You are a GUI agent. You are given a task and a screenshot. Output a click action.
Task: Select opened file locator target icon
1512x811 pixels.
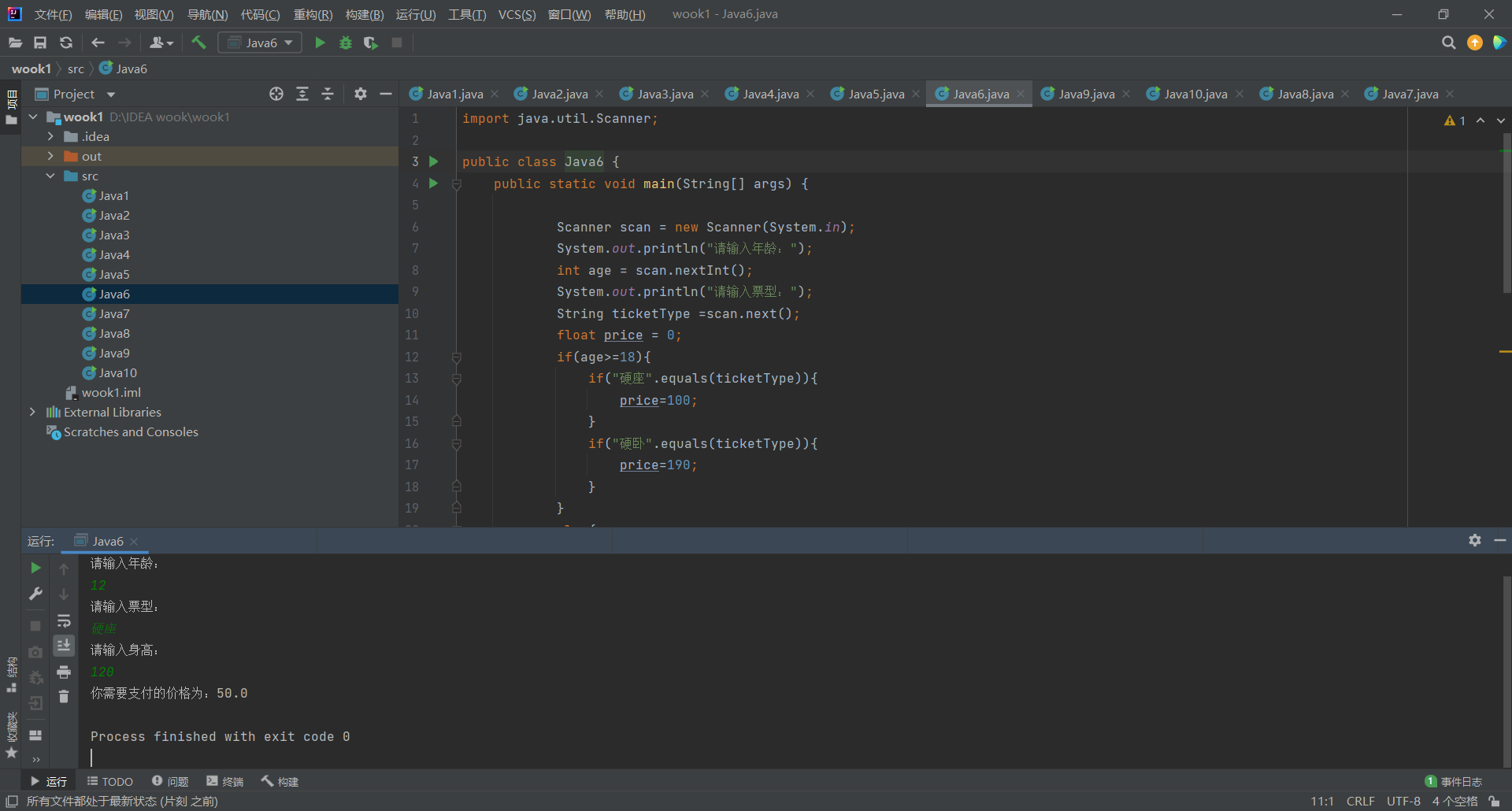tap(276, 94)
